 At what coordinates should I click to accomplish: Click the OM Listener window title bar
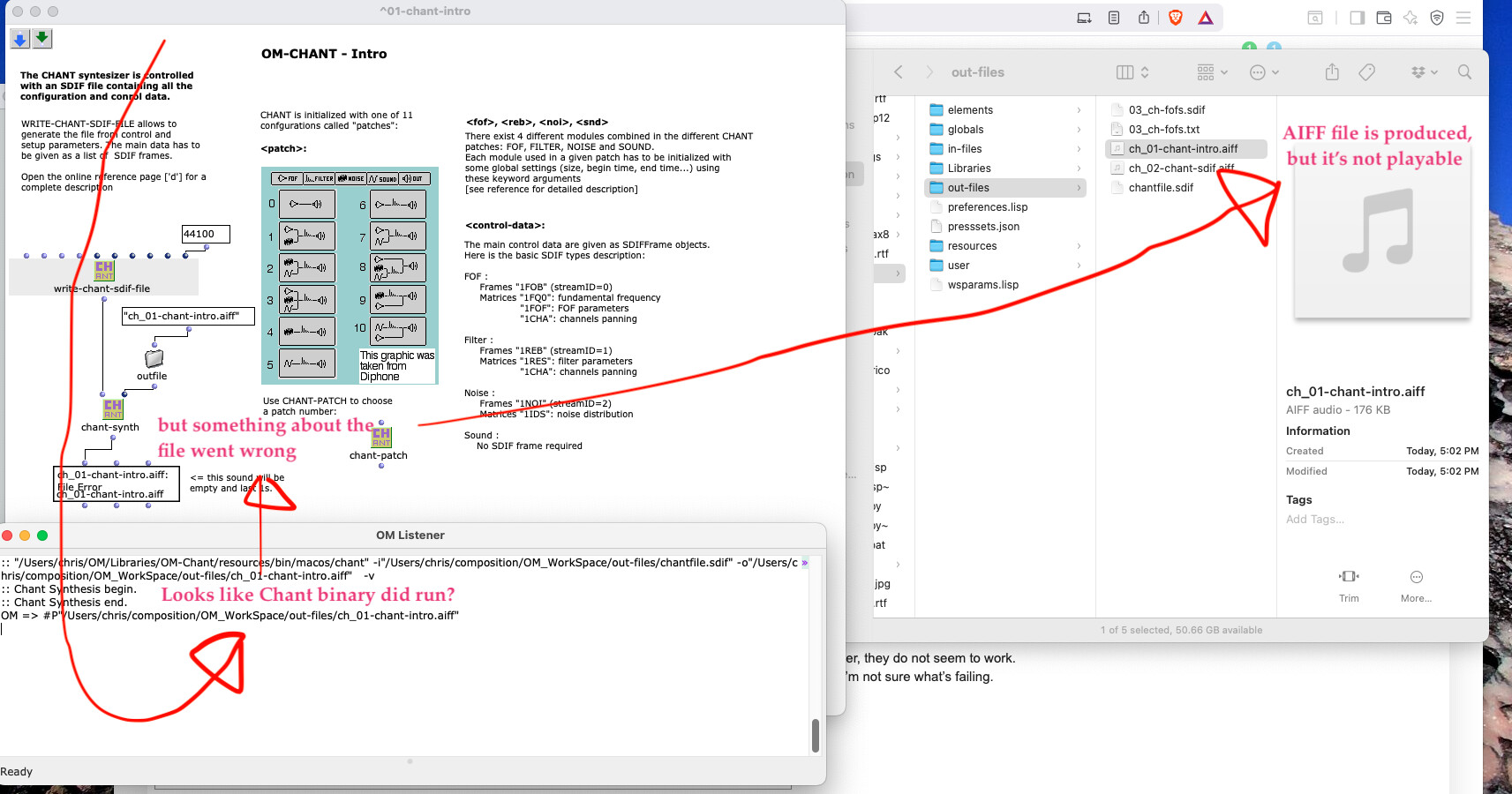point(410,536)
